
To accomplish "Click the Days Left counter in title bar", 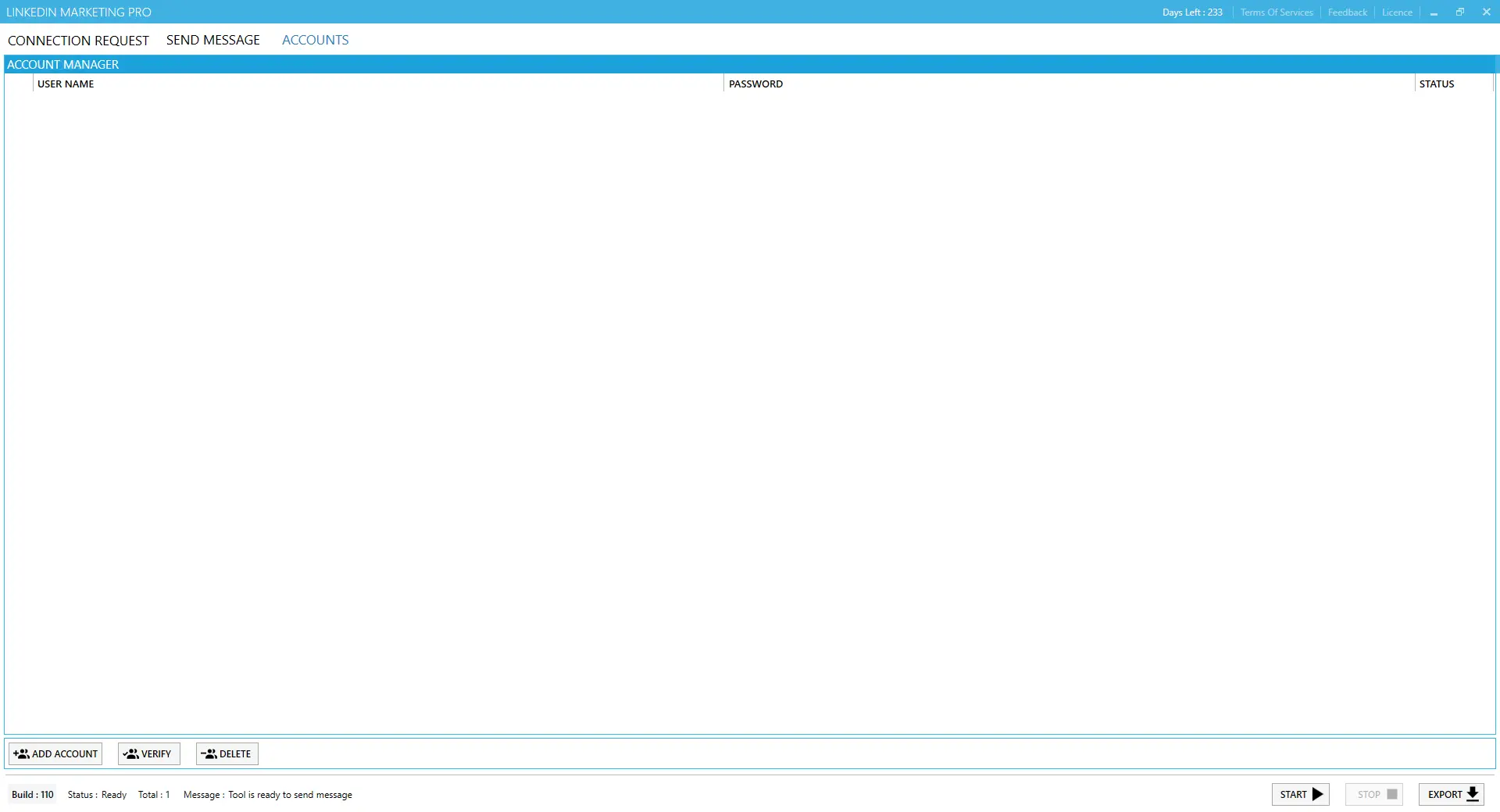I will (x=1191, y=12).
